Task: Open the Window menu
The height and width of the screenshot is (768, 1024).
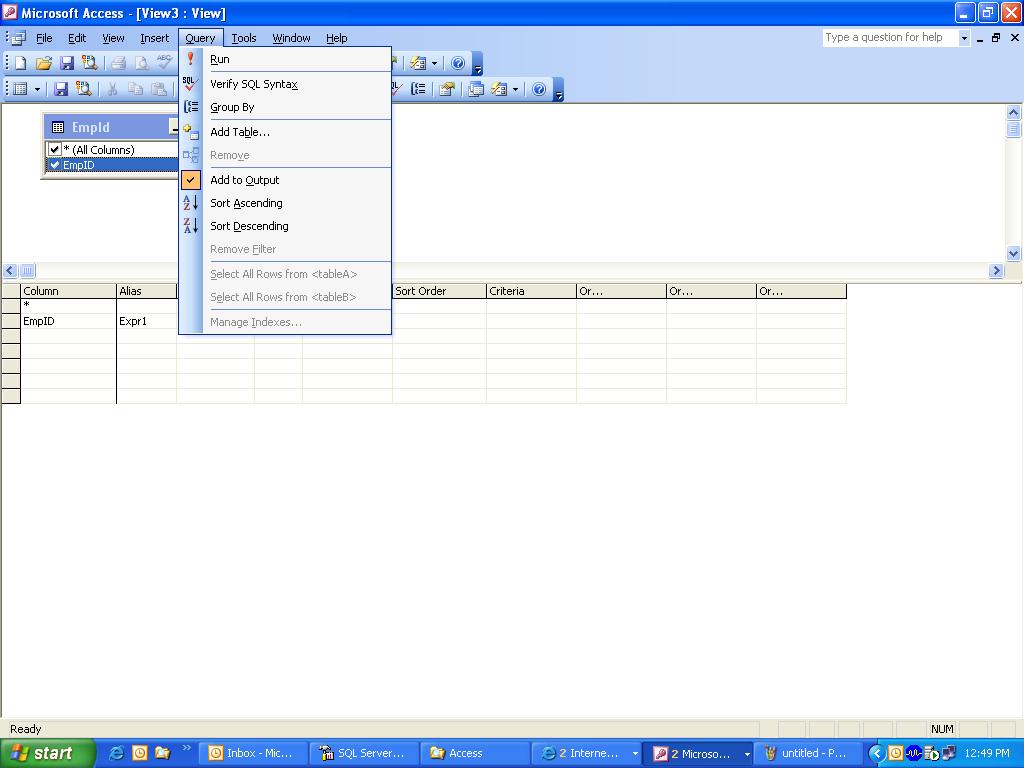Action: [291, 38]
